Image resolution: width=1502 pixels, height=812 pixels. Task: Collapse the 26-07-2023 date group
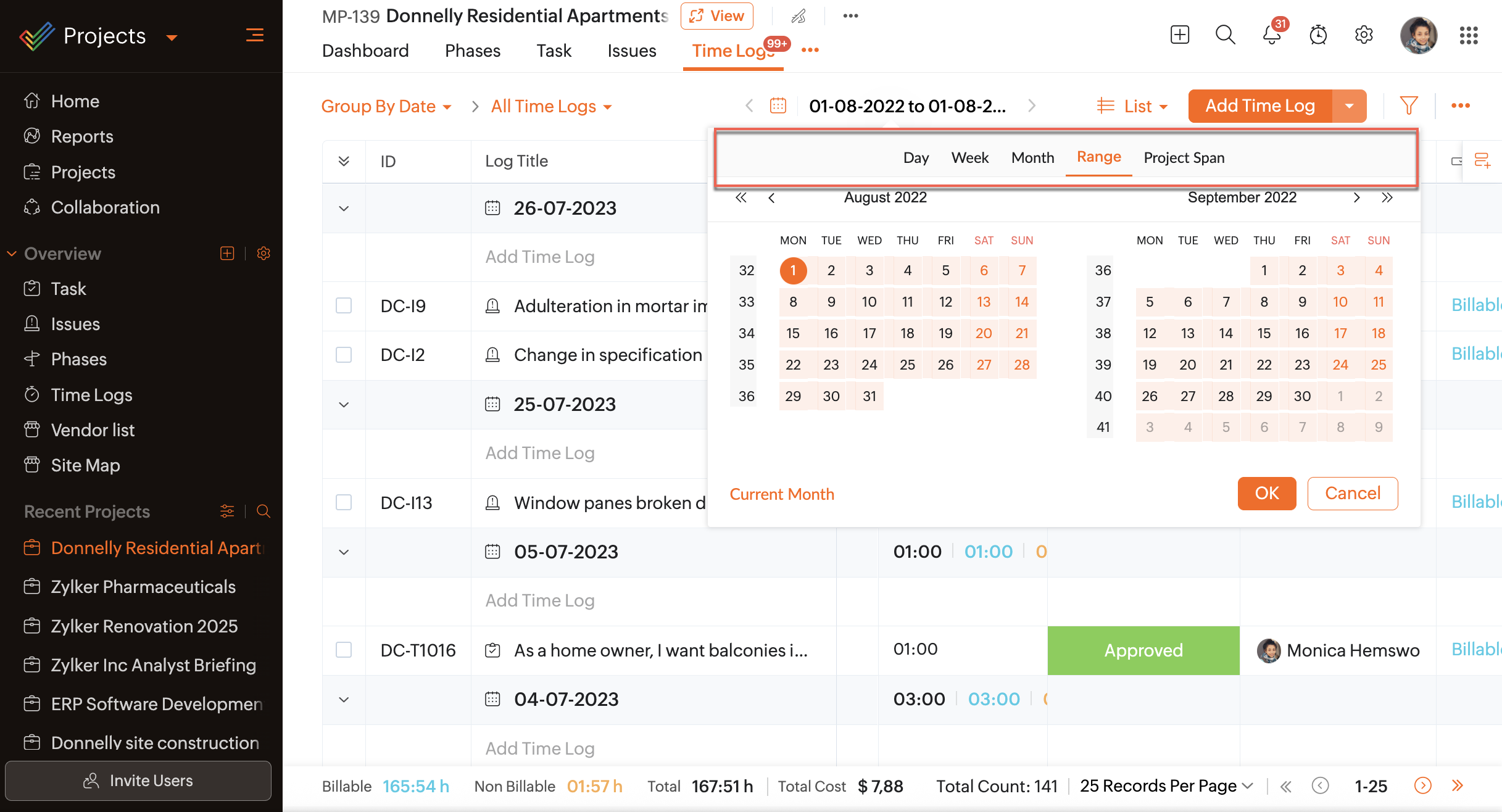coord(344,209)
